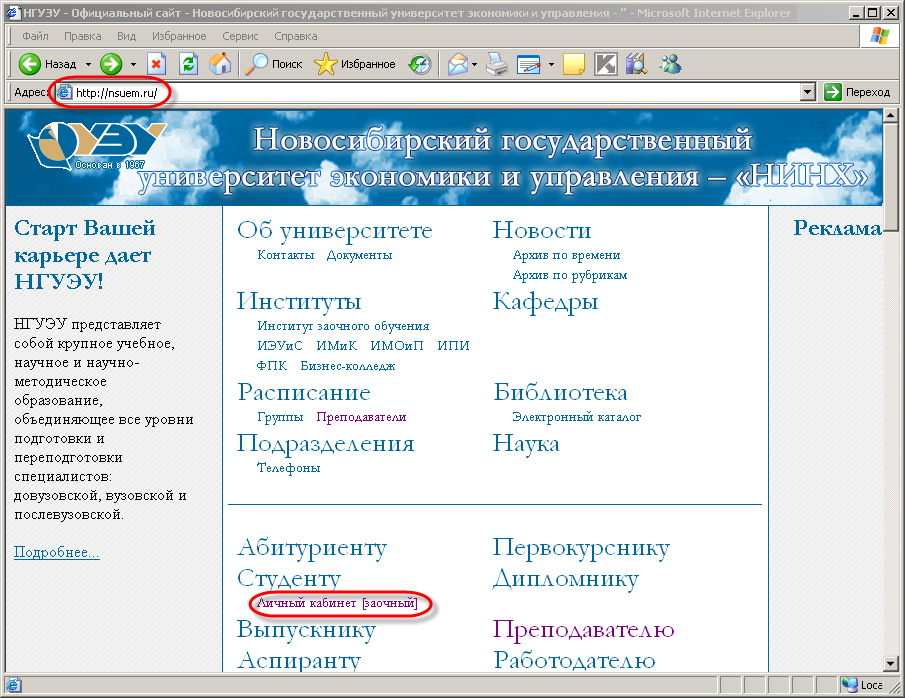The height and width of the screenshot is (698, 905).
Task: Click the Windows flag logo
Action: (x=879, y=36)
